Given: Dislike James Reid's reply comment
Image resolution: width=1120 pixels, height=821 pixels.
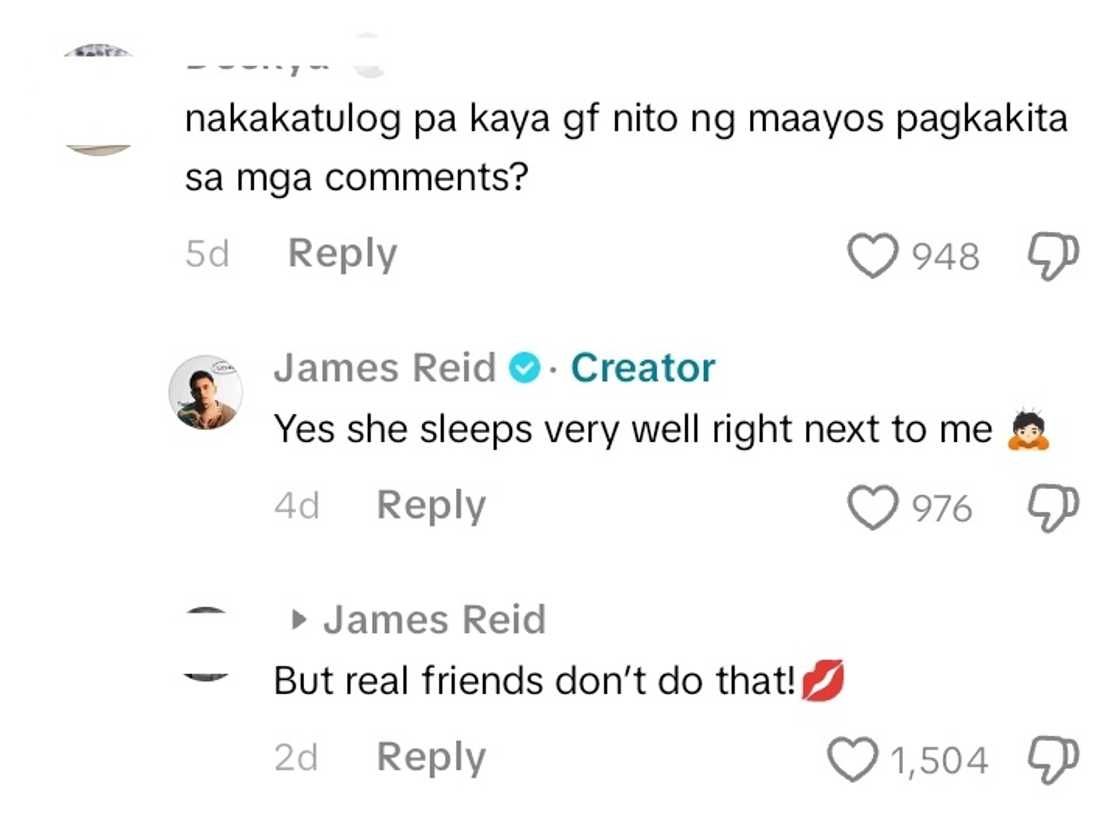Looking at the screenshot, I should [x=1054, y=507].
